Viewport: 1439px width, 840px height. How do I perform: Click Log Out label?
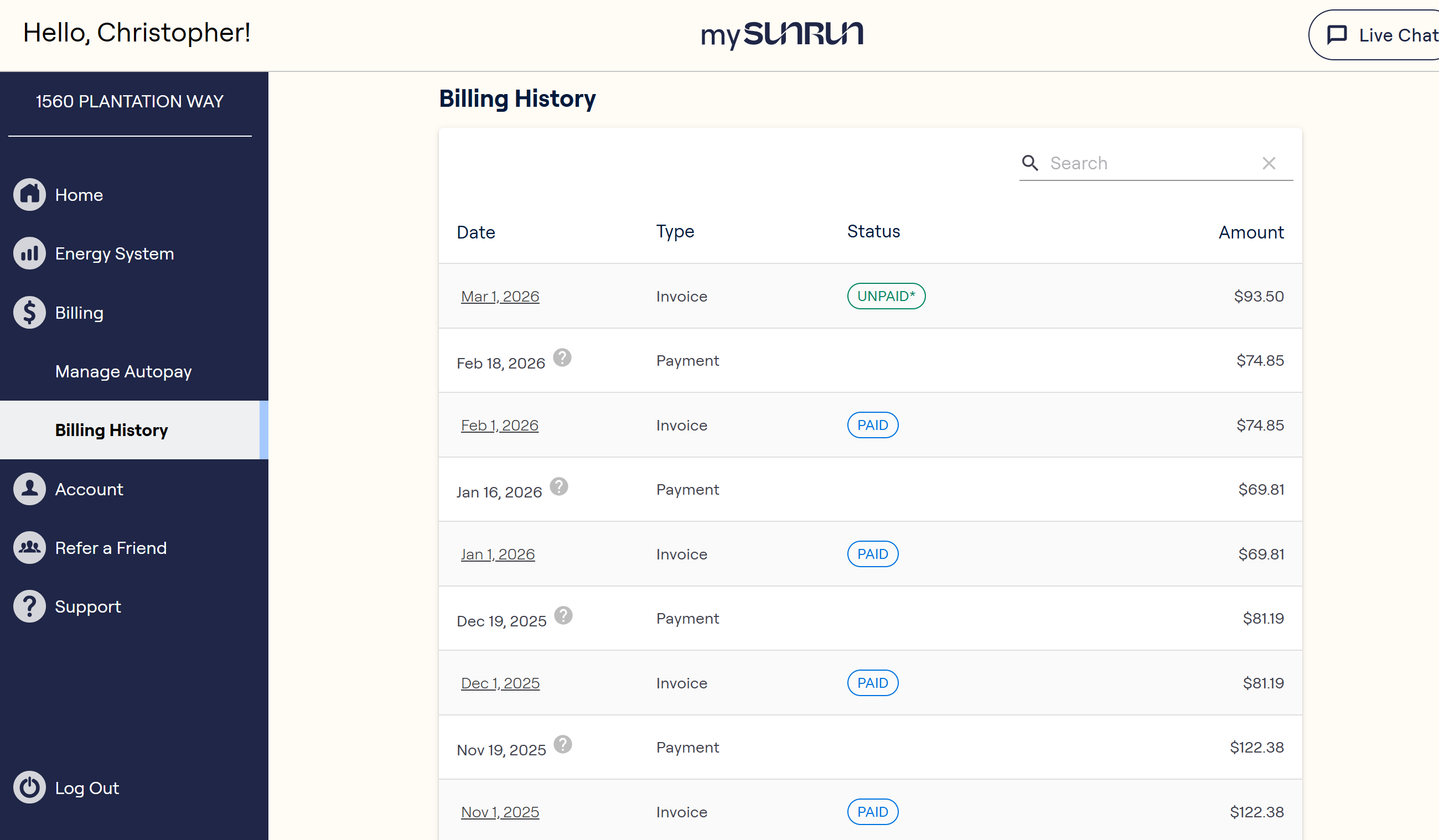click(x=87, y=787)
